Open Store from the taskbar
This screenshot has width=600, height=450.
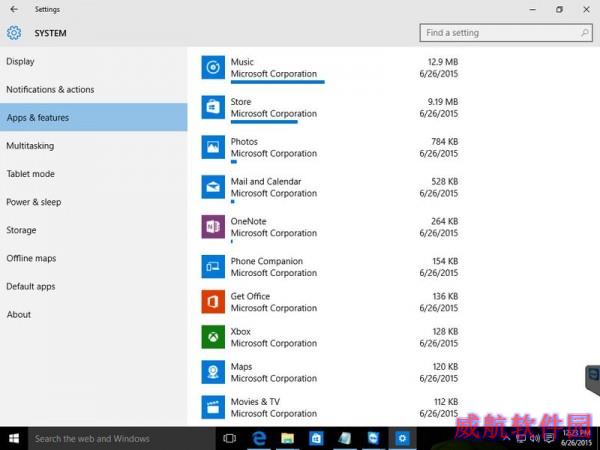point(316,439)
